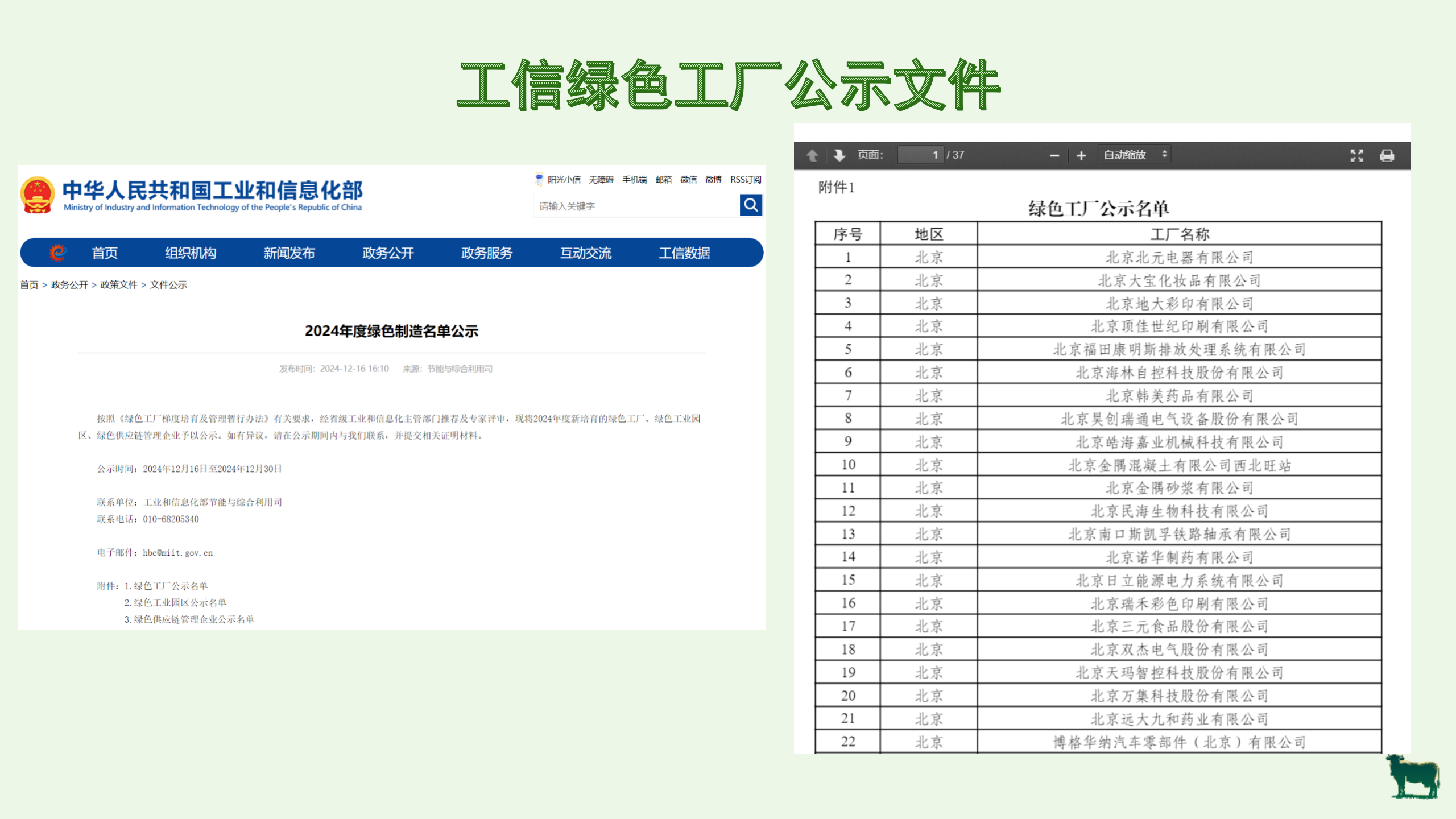1456x819 pixels.
Task: Click the 附件1 label in PDF
Action: (x=836, y=187)
